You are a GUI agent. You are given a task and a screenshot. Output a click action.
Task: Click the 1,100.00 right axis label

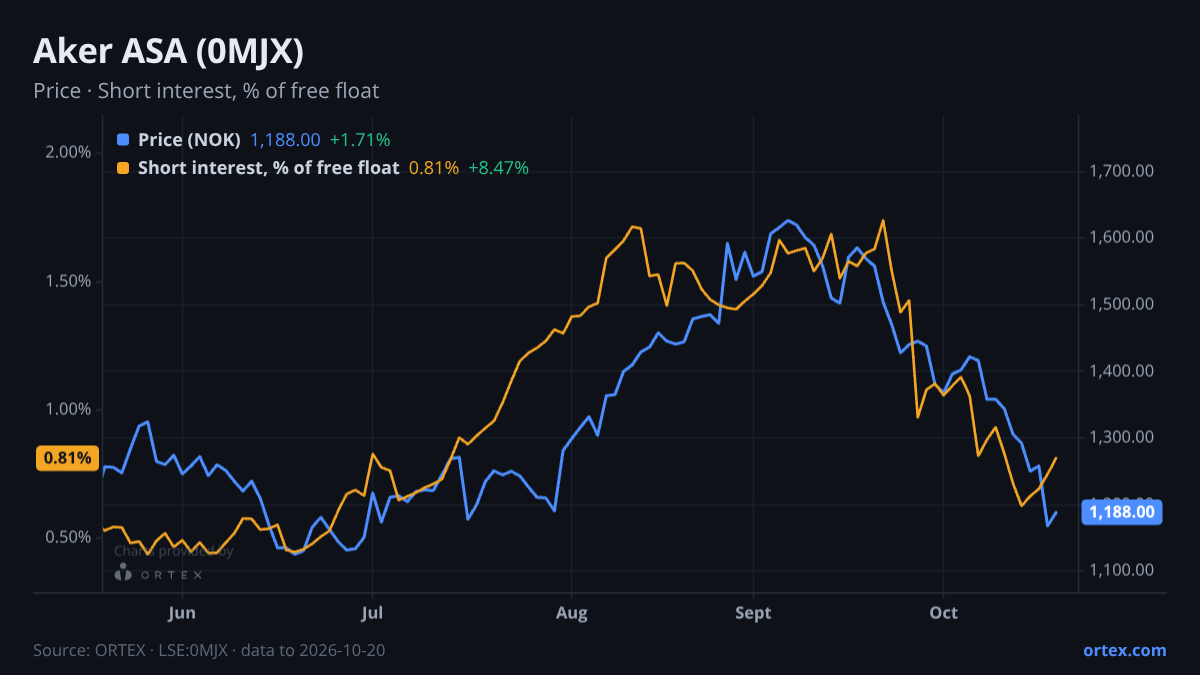click(1121, 570)
